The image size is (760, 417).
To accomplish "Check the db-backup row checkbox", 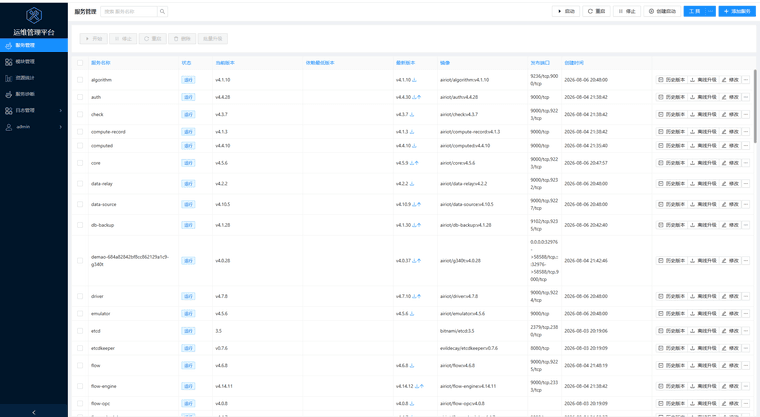I will (x=80, y=225).
